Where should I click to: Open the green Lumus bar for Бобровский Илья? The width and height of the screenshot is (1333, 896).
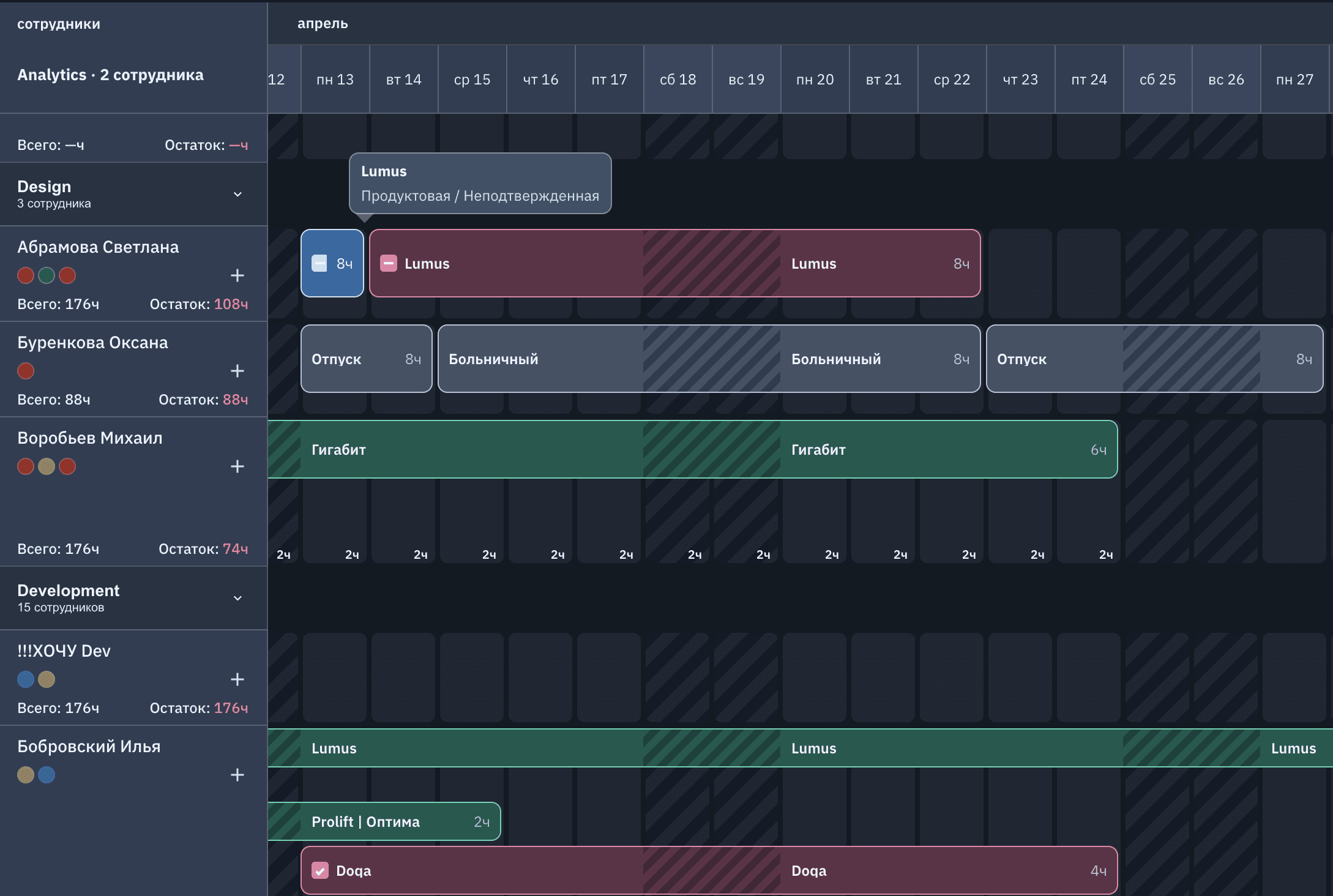click(x=801, y=748)
